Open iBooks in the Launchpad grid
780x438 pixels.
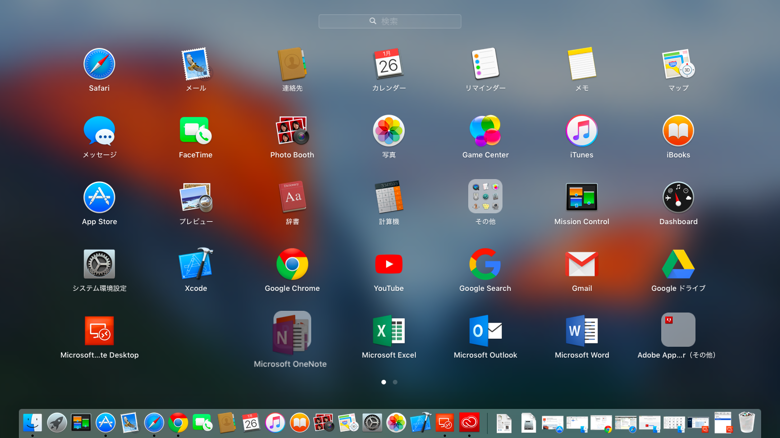pos(678,131)
